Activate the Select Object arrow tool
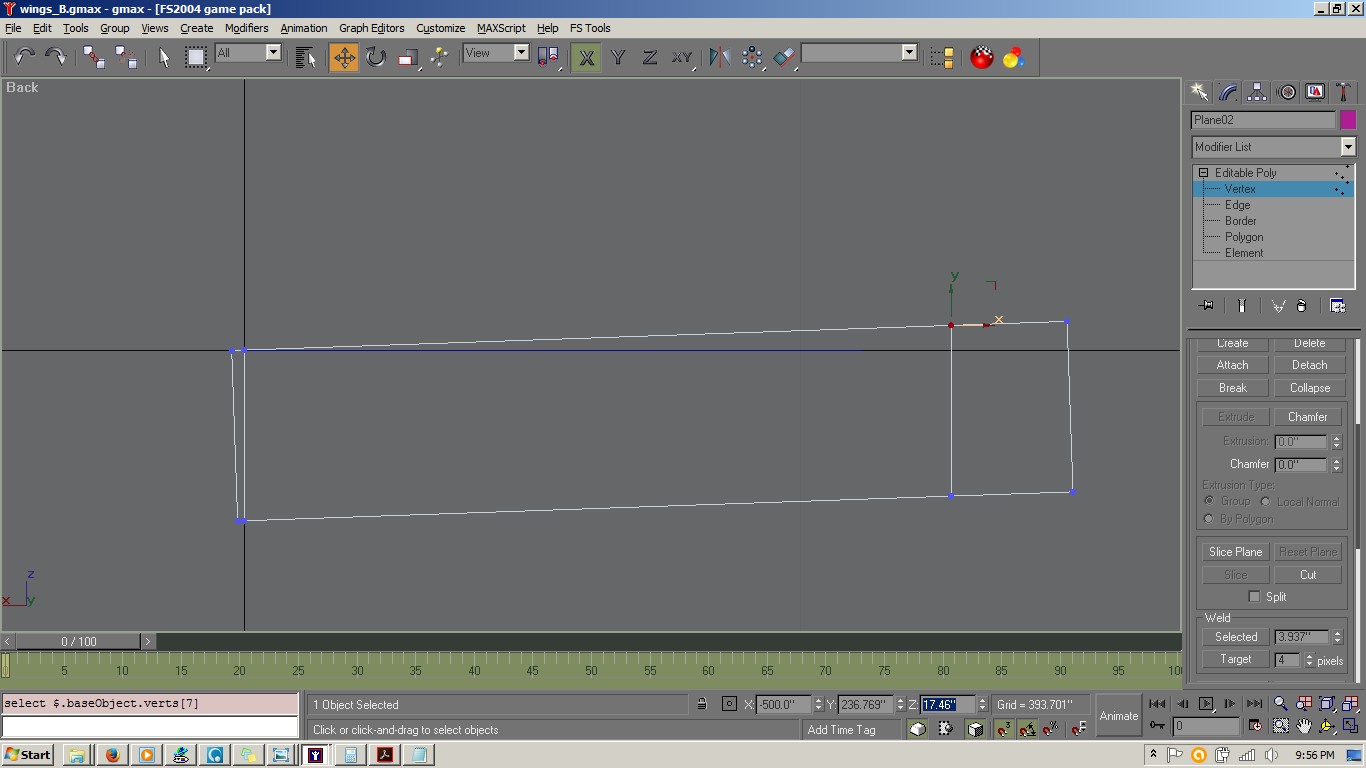Screen dimensions: 1366x768 (x=165, y=57)
